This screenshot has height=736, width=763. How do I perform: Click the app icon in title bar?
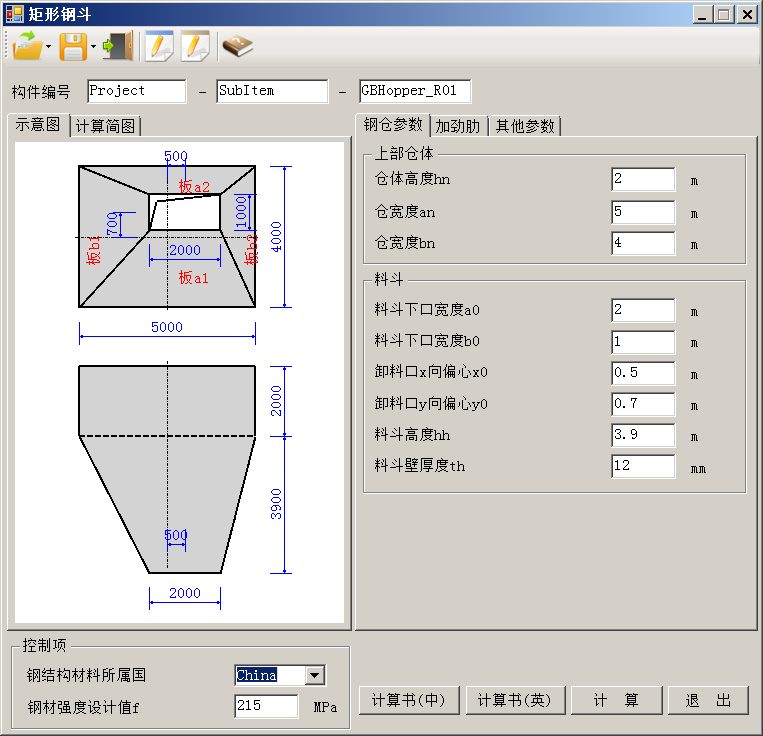(15, 14)
